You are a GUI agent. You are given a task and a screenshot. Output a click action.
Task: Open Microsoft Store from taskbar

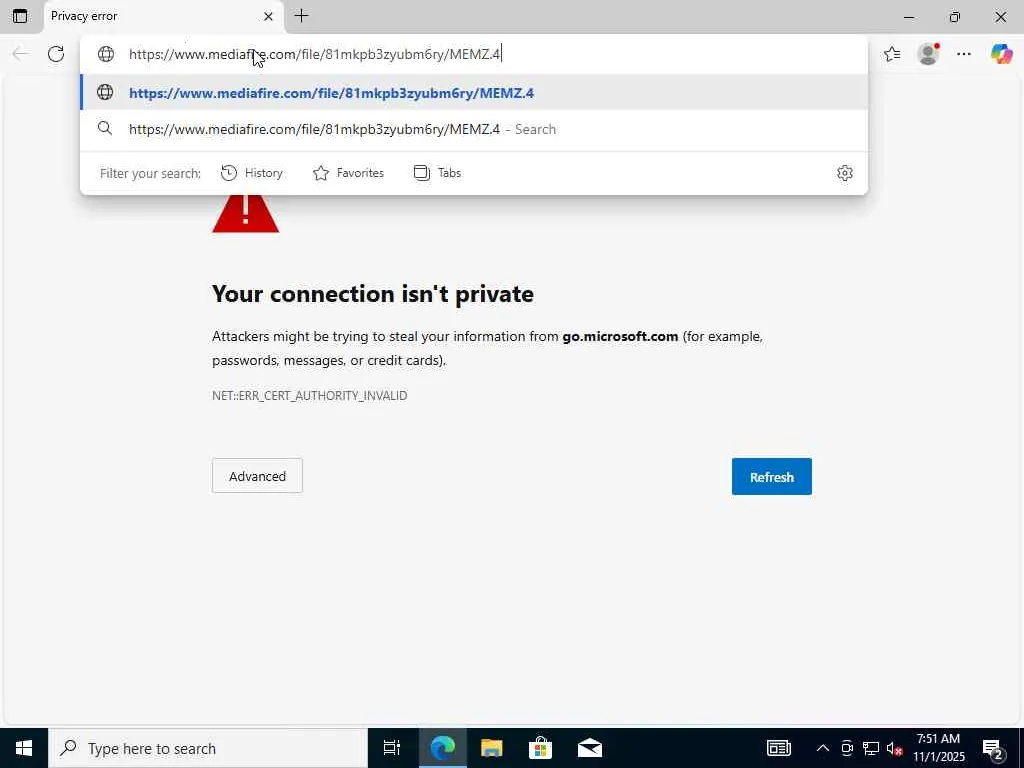(541, 748)
